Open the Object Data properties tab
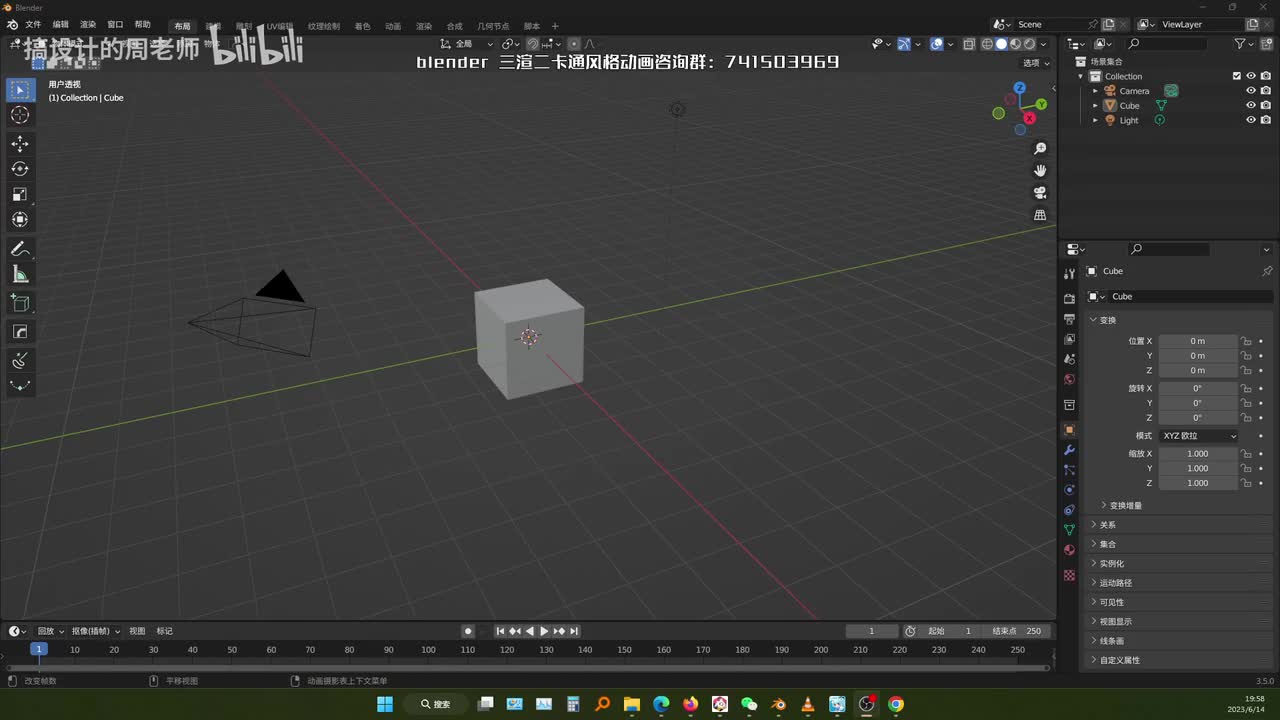 tap(1069, 530)
